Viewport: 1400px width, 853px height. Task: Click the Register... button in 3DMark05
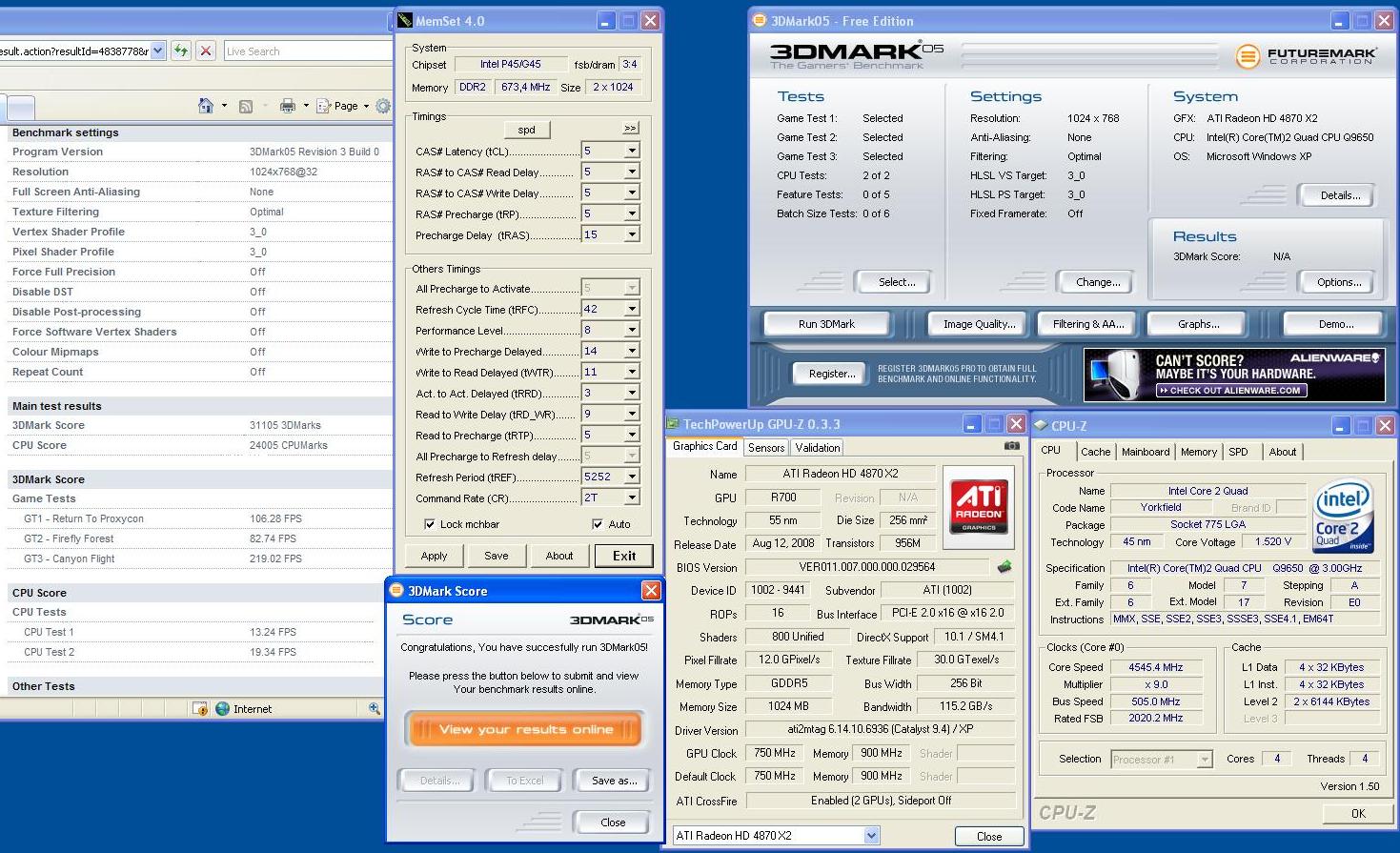832,374
